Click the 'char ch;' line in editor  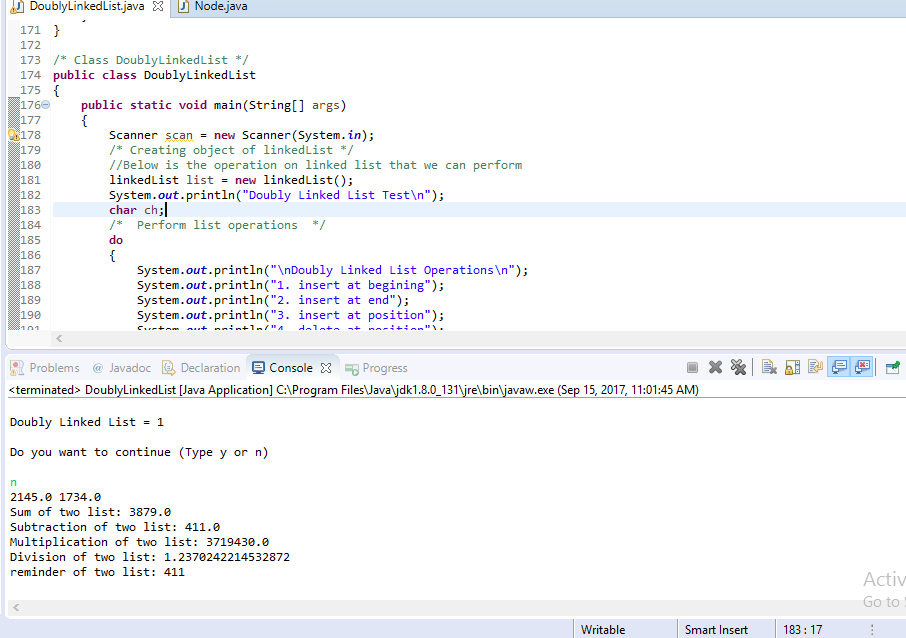tap(137, 210)
